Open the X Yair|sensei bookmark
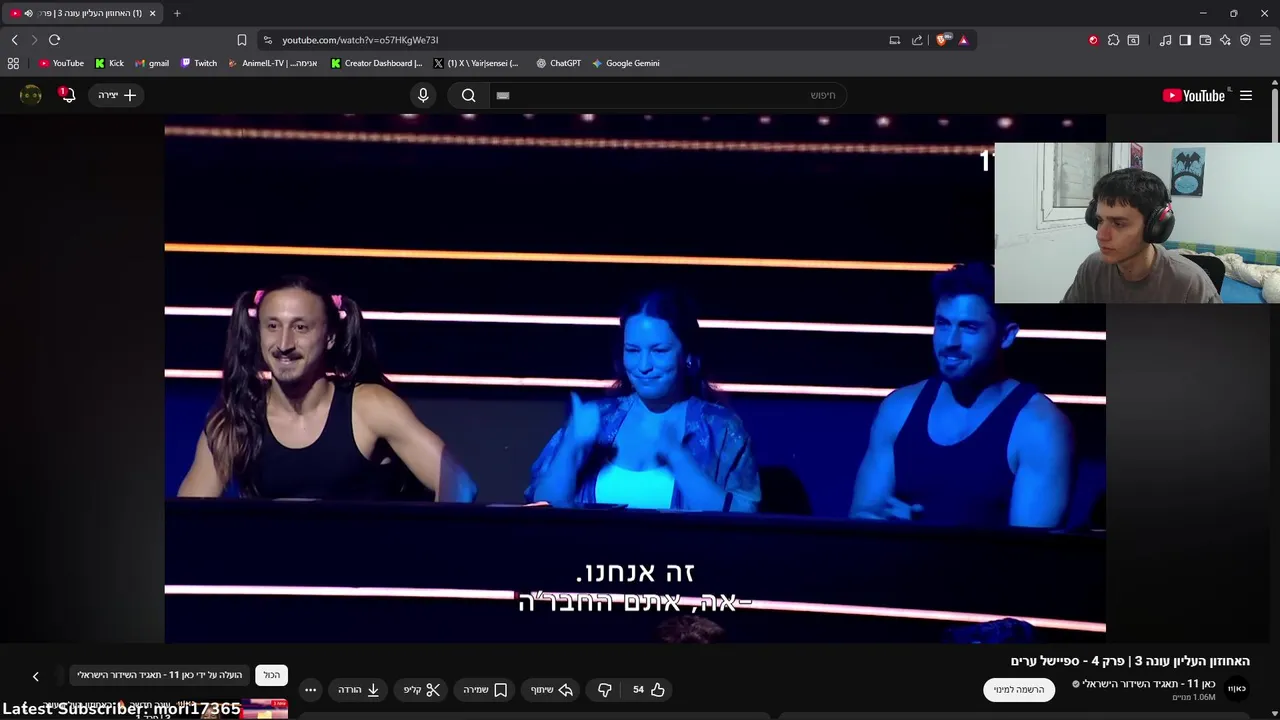 tap(476, 63)
